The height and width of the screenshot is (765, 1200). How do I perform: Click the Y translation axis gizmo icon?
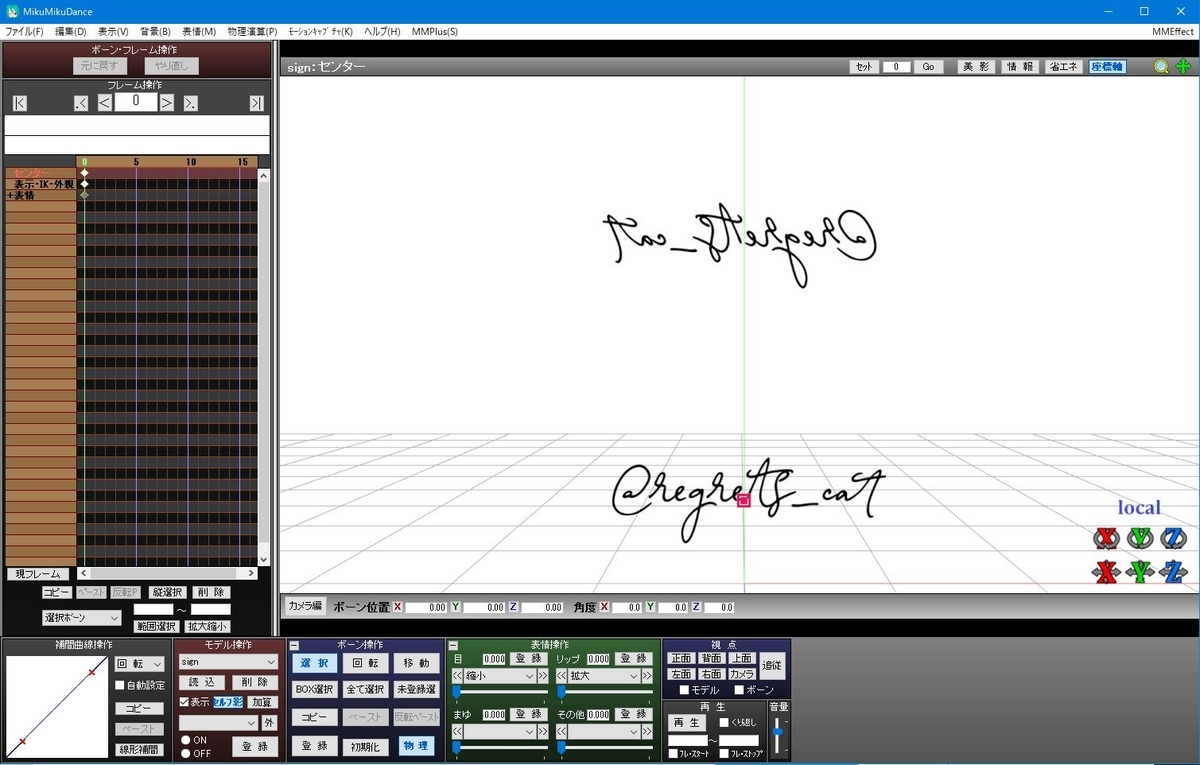click(x=1140, y=572)
